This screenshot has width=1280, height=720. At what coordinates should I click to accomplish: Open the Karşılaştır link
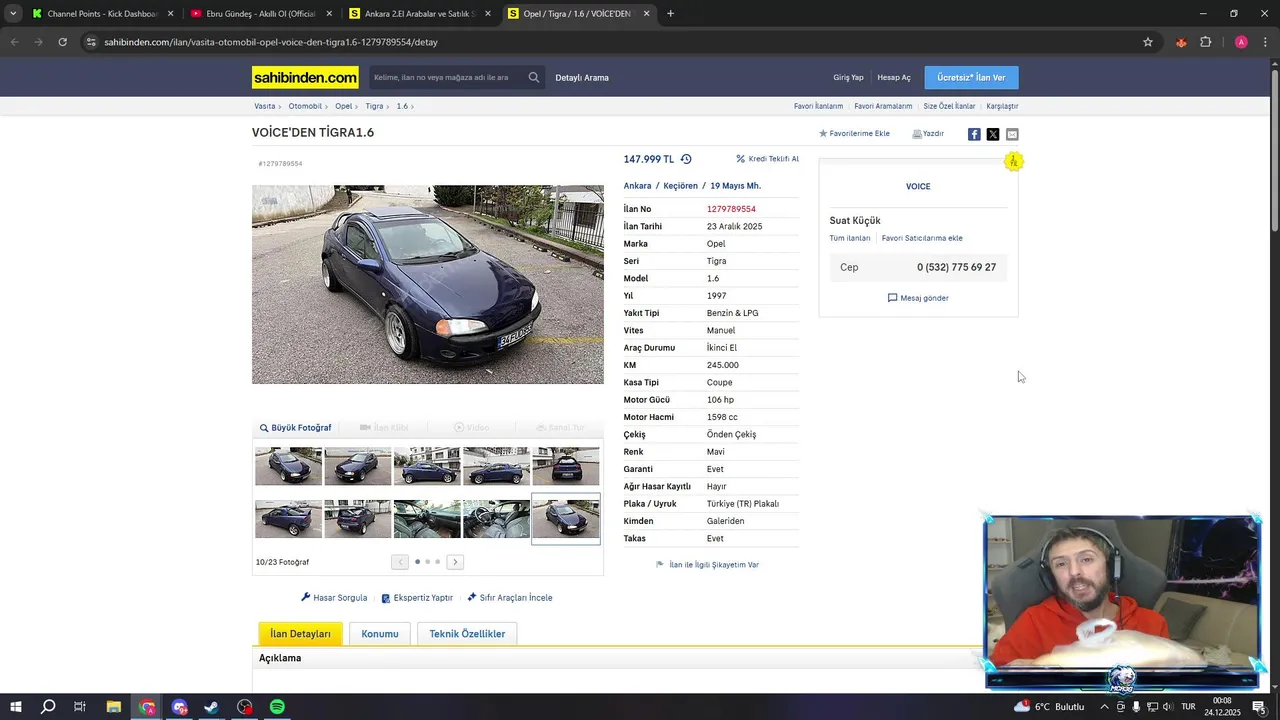pyautogui.click(x=1002, y=106)
